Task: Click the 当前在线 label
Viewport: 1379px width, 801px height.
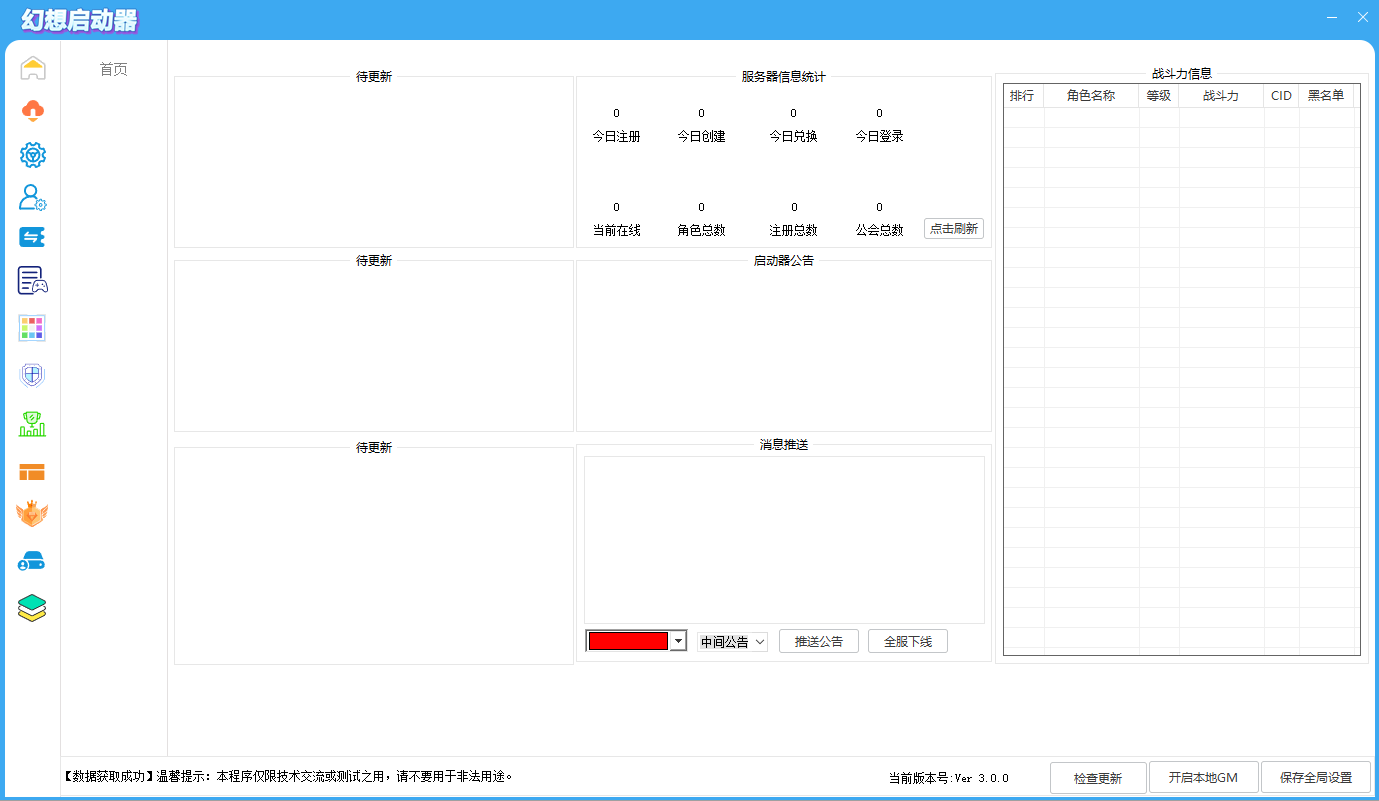Action: coord(616,230)
